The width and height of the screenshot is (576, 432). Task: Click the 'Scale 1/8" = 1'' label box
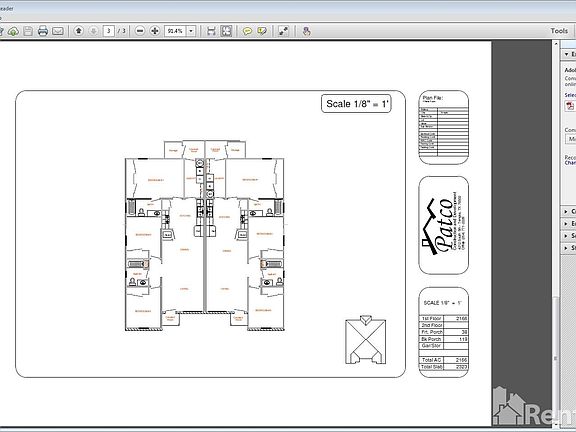tap(356, 104)
